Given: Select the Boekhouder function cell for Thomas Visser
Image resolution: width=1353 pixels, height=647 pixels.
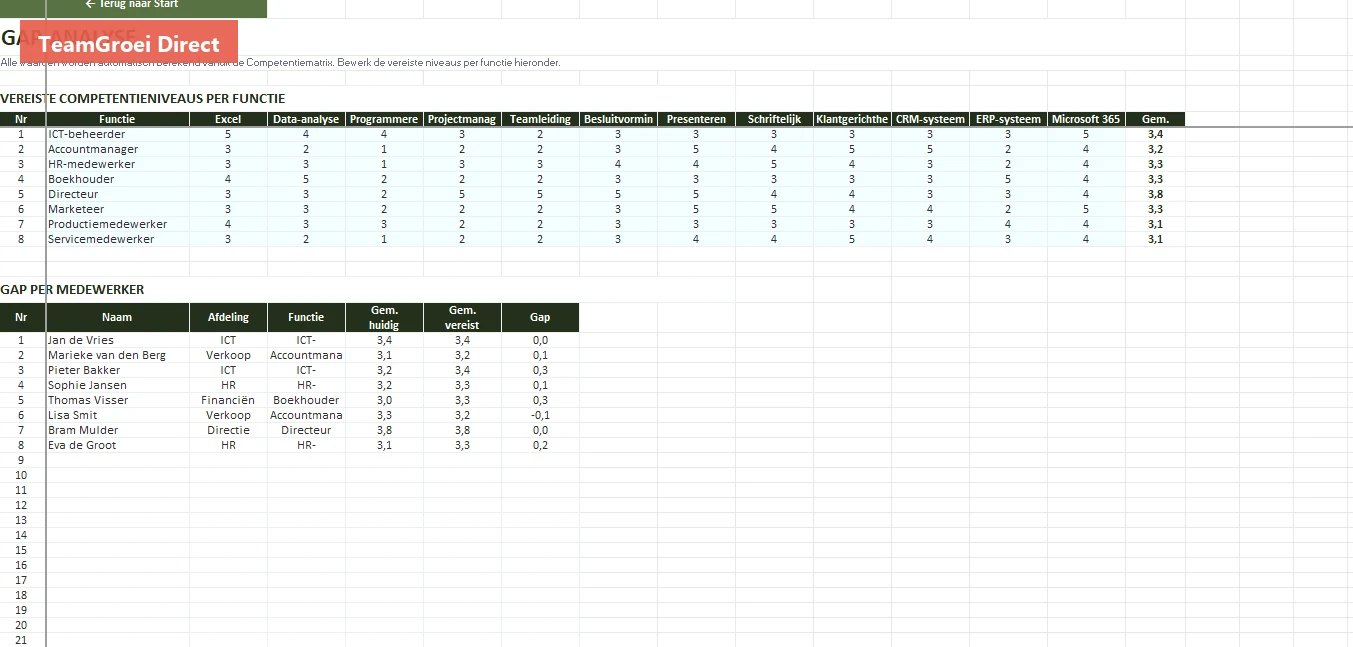Looking at the screenshot, I should pos(306,400).
